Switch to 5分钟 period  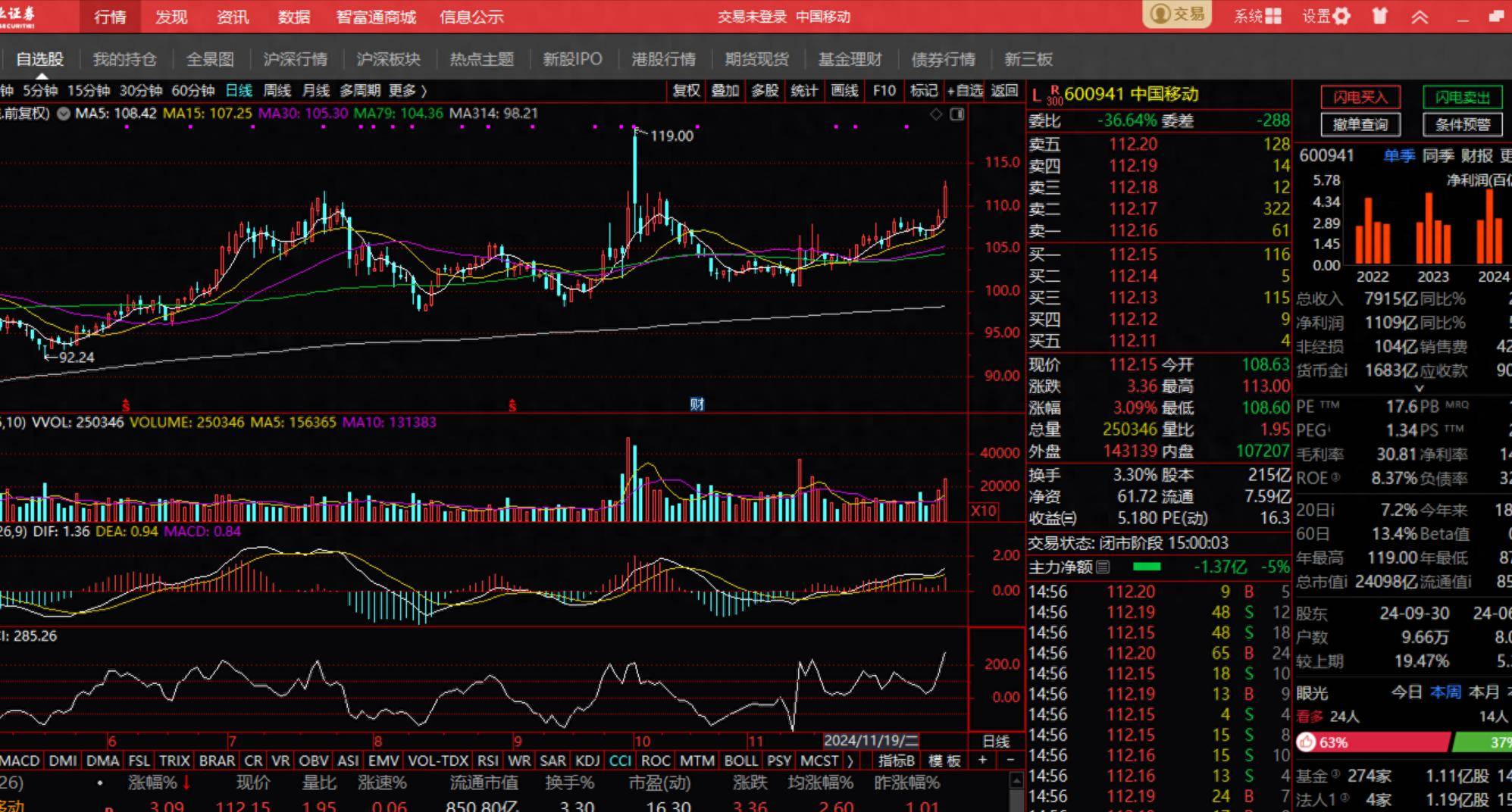pos(40,91)
